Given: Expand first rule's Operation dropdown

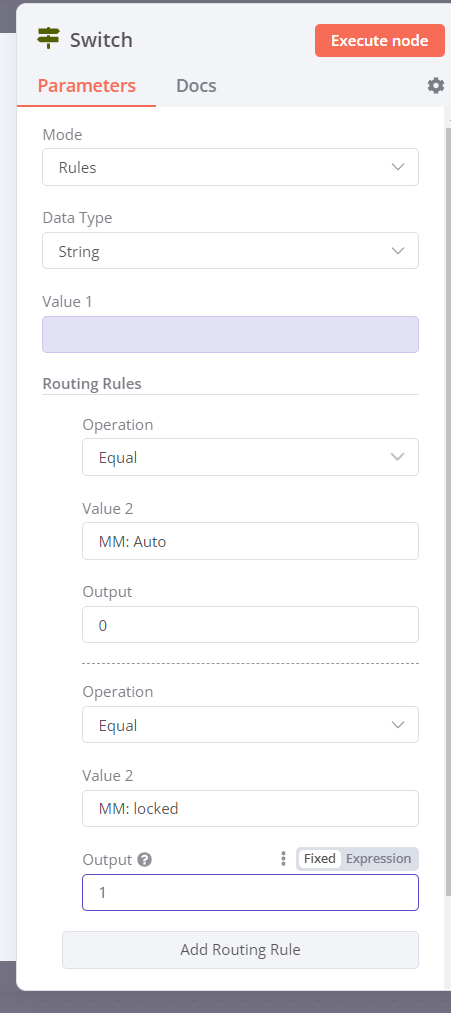Looking at the screenshot, I should coord(250,457).
